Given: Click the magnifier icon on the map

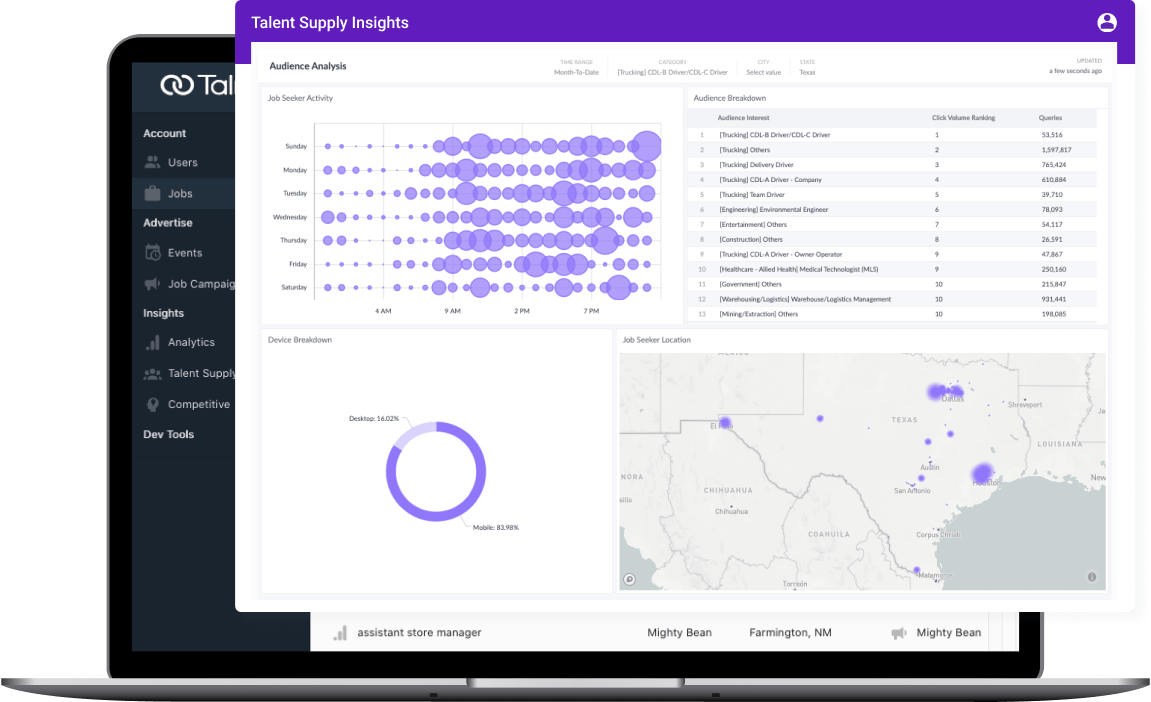Looking at the screenshot, I should pos(627,577).
